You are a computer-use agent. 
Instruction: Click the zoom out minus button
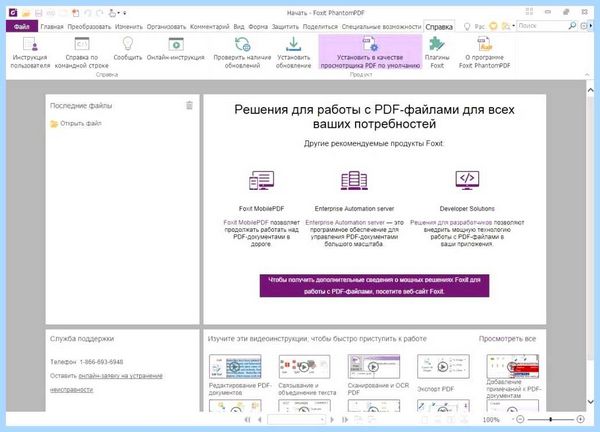520,419
